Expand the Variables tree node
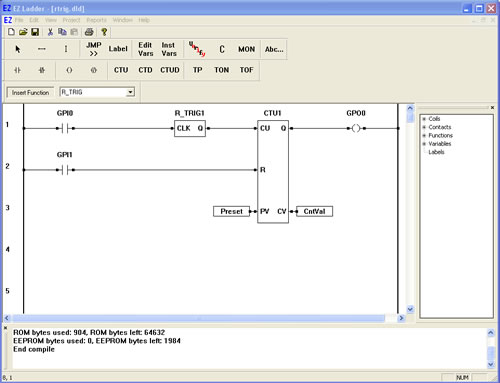Screen dimensions: 500x383 click(424, 144)
